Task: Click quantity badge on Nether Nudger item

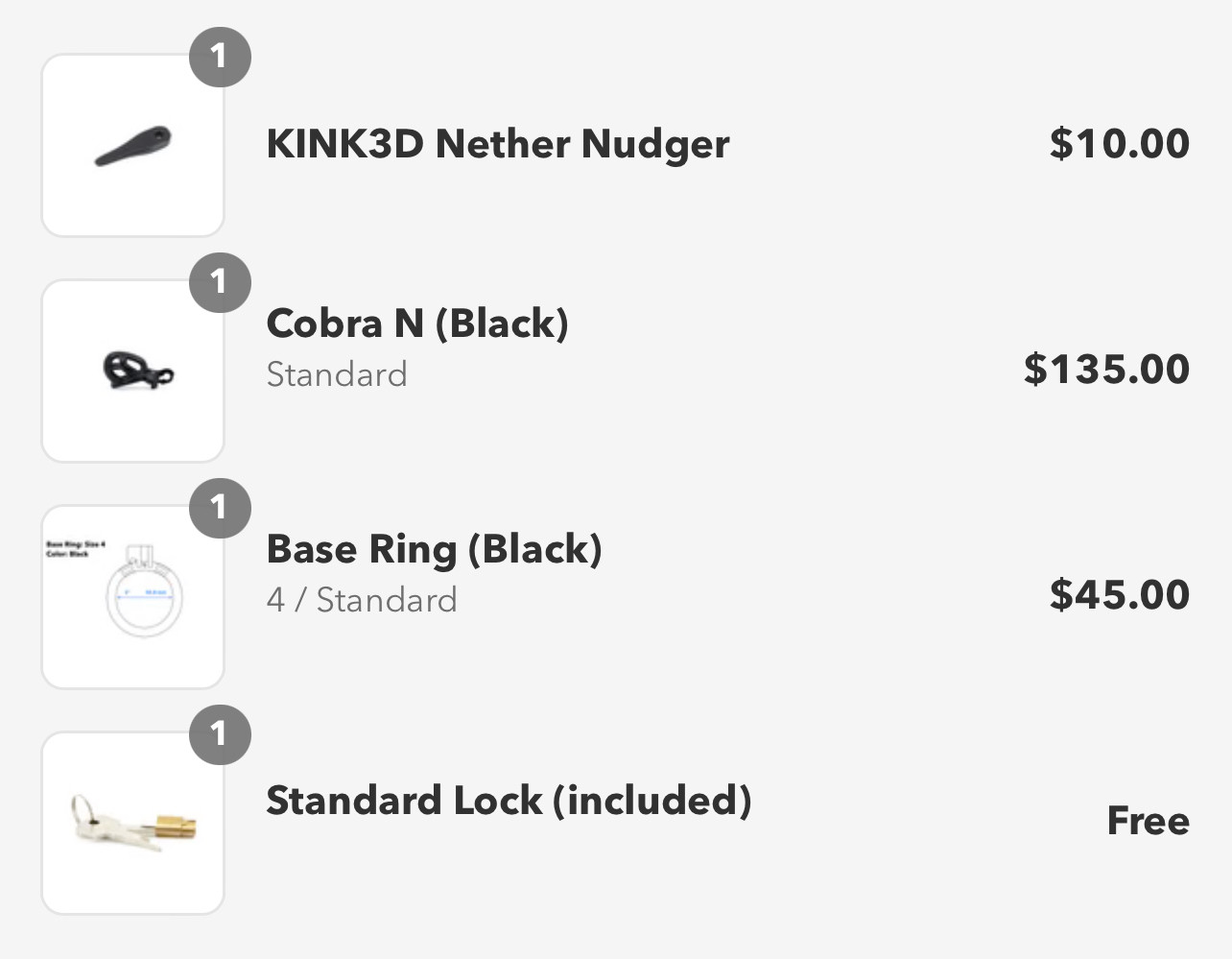Action: 220,57
